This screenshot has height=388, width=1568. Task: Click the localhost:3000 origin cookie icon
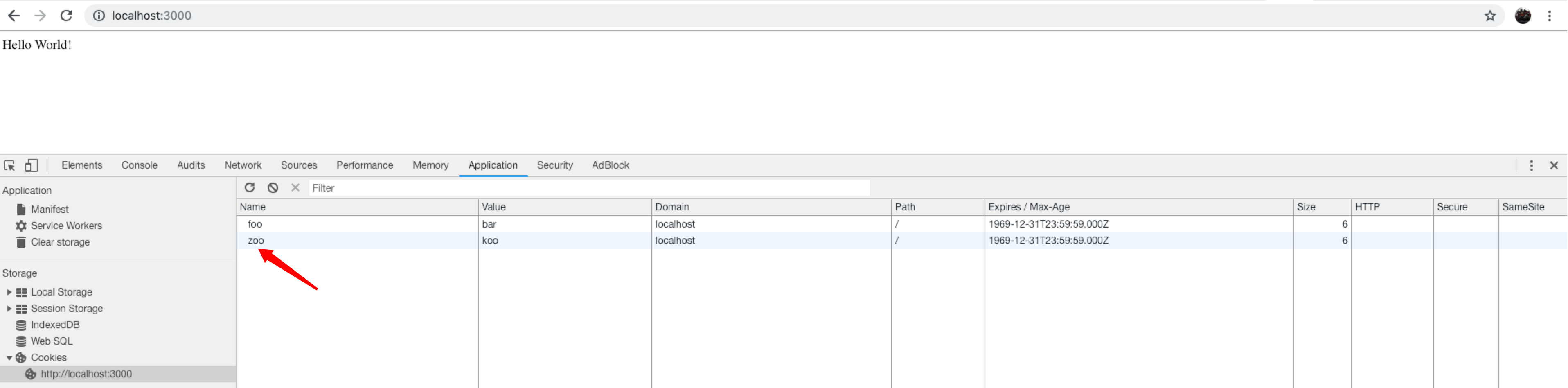pyautogui.click(x=30, y=374)
